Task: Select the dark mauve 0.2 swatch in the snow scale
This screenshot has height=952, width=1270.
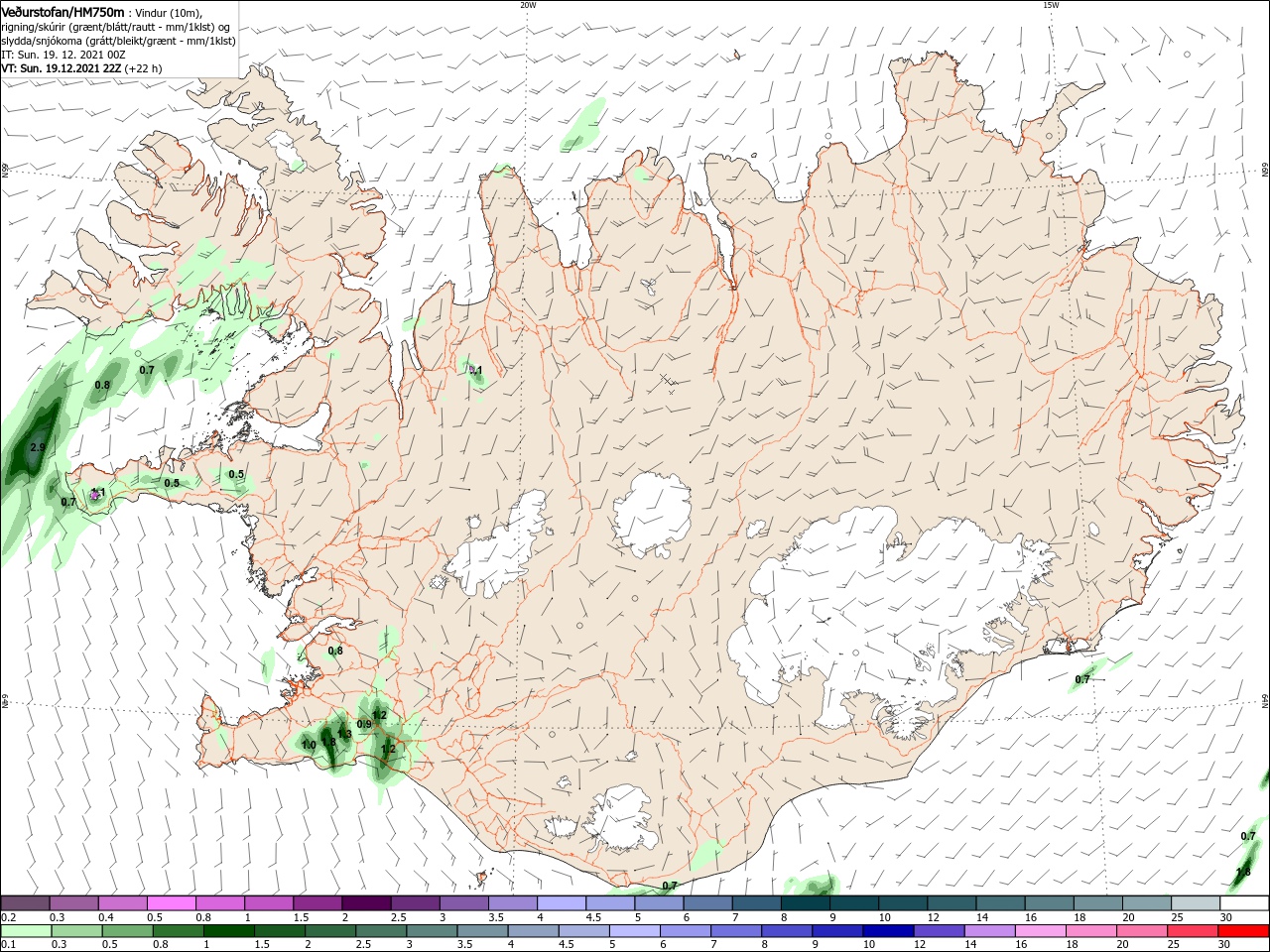Action: [26, 903]
